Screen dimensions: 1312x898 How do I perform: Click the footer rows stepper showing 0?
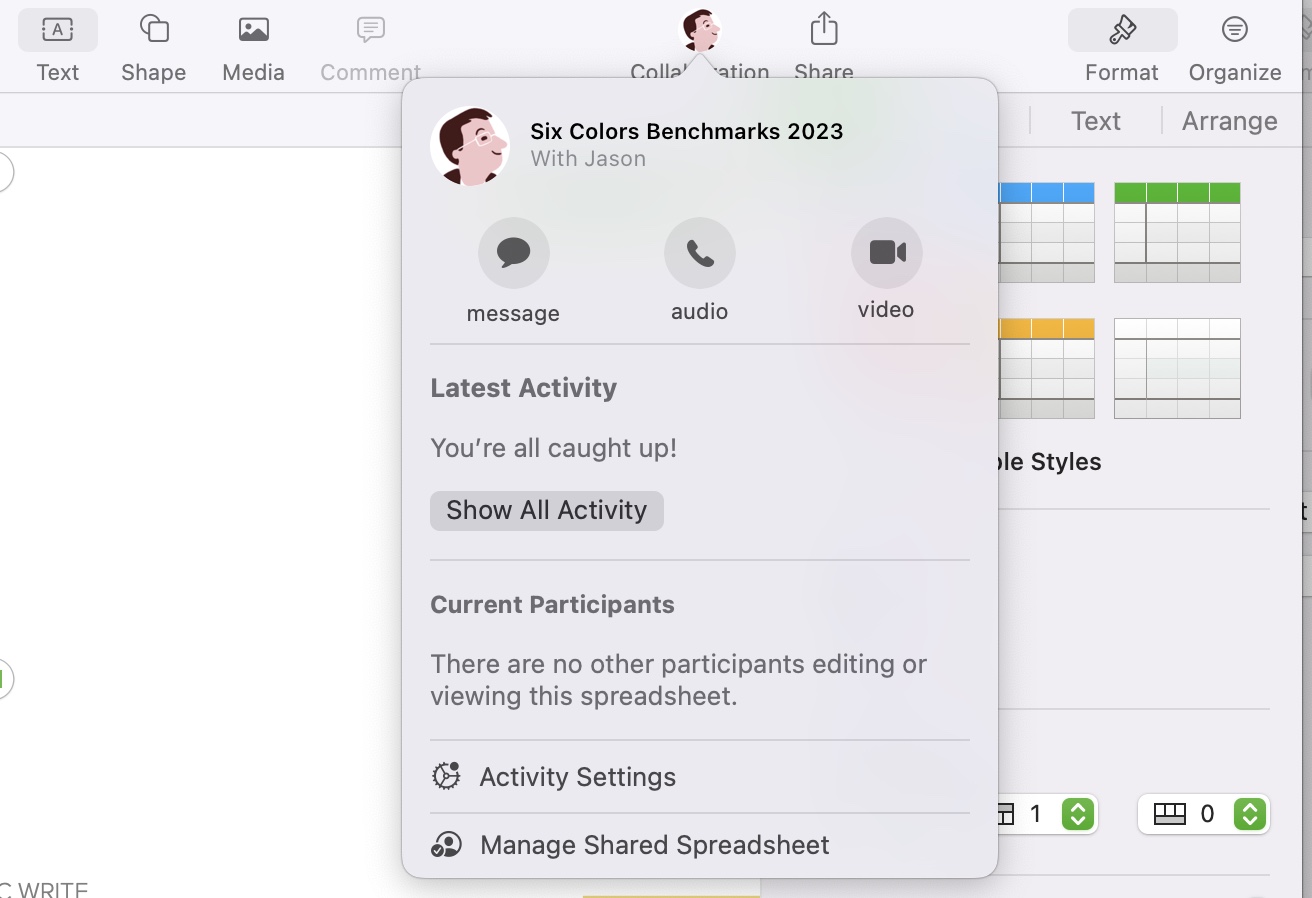point(1249,814)
